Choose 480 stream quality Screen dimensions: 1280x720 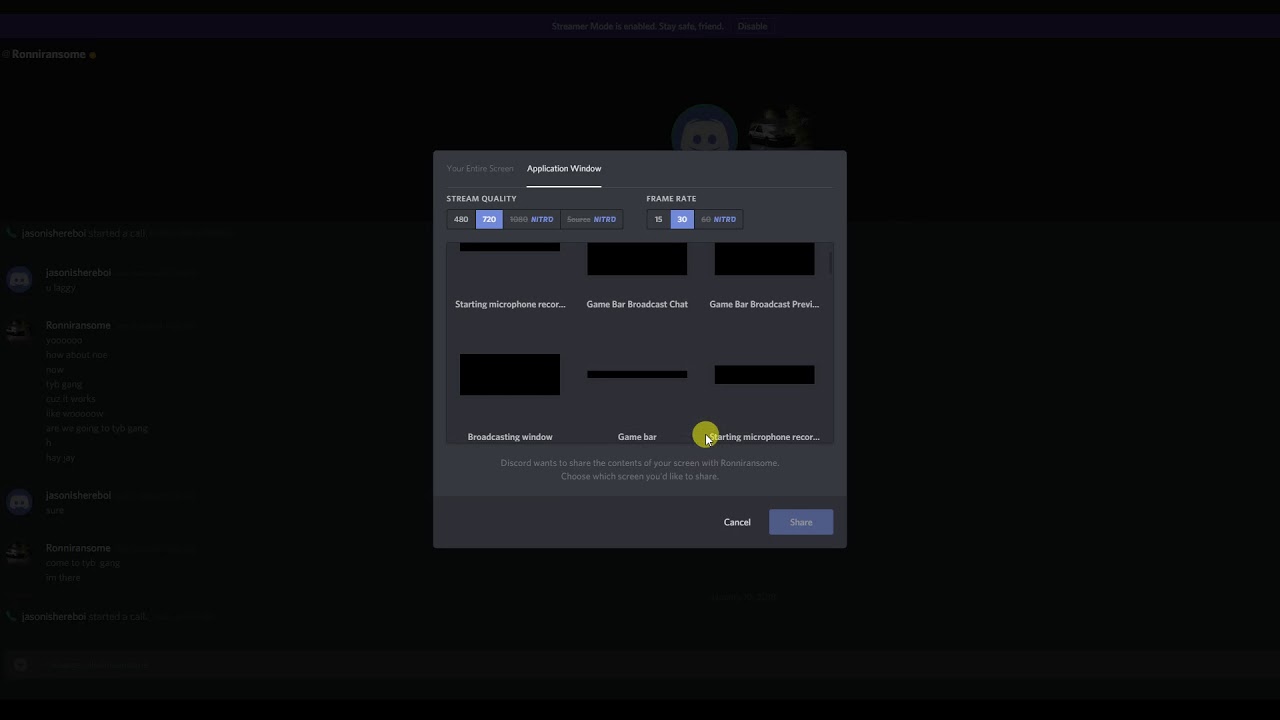461,219
